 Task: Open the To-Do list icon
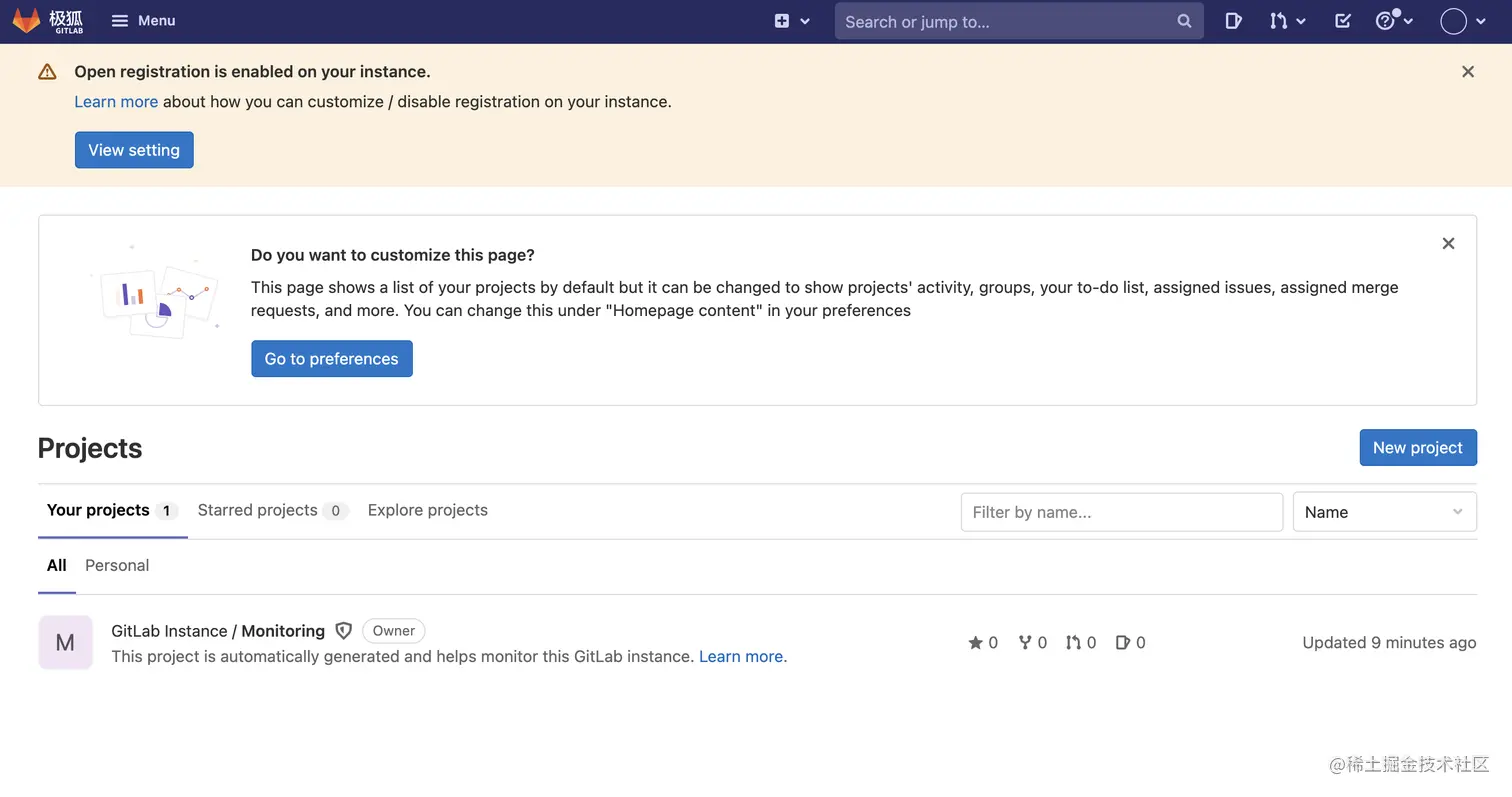click(1343, 21)
